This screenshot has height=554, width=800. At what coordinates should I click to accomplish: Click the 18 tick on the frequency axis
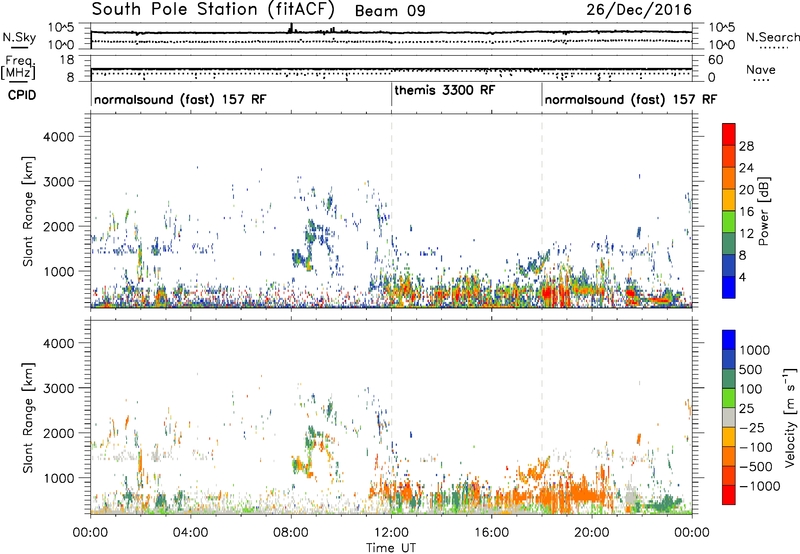tap(67, 60)
